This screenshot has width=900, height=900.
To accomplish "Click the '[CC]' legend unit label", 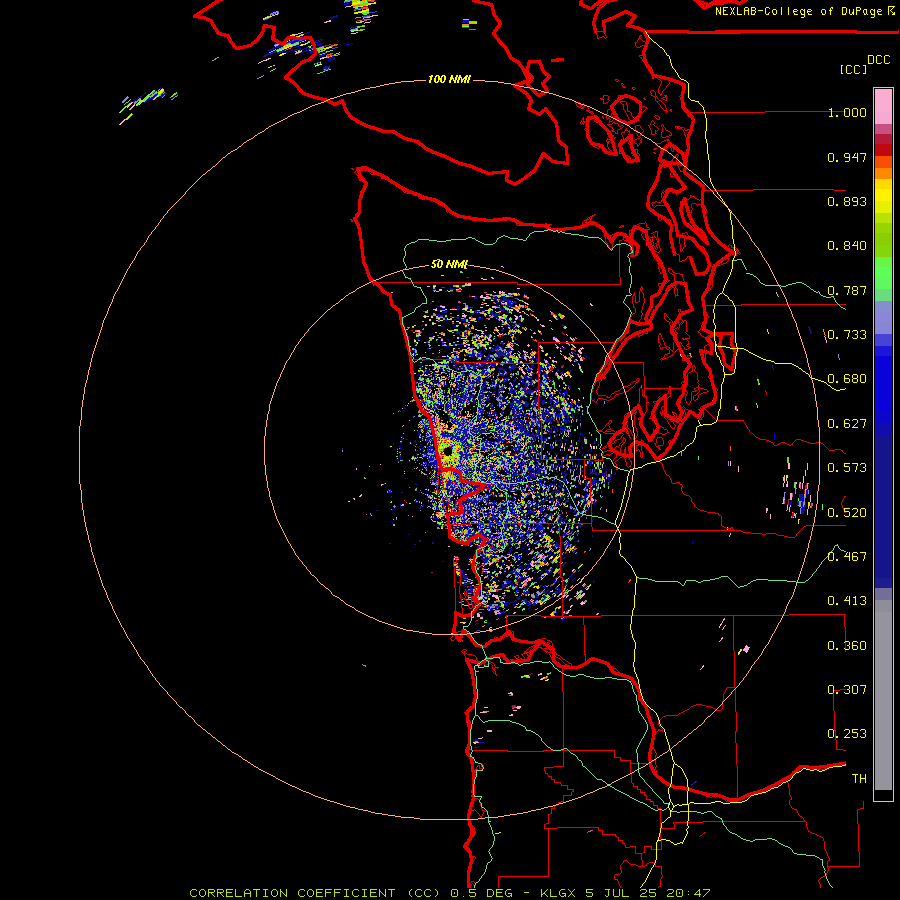I will 853,69.
